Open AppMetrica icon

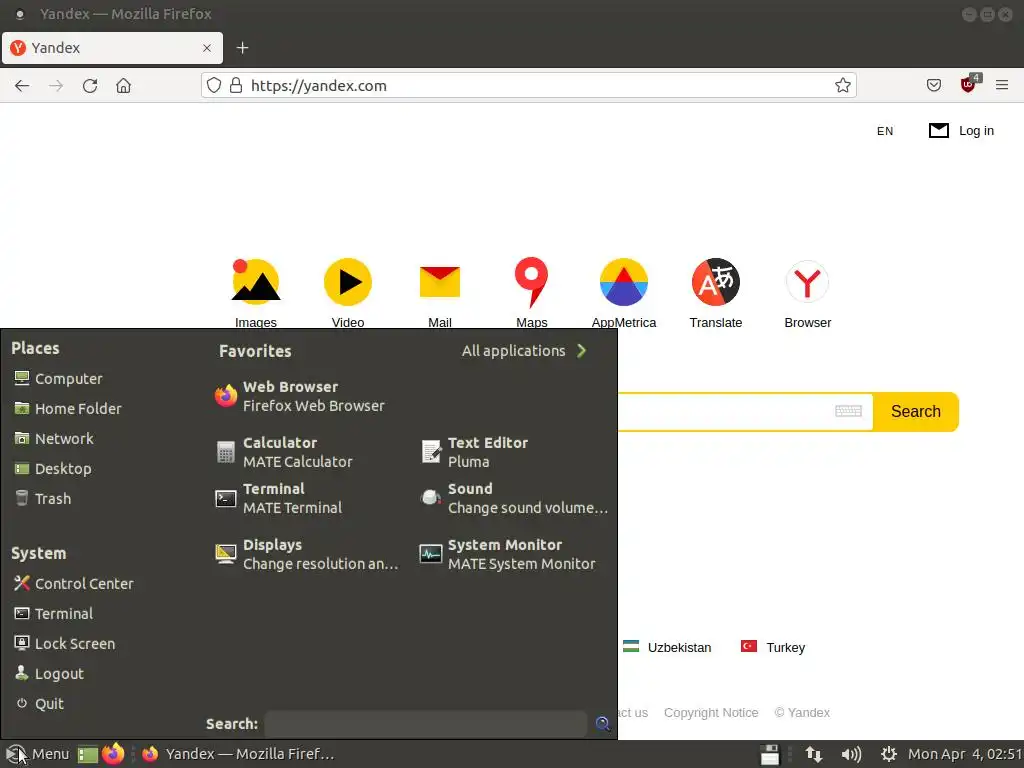[624, 282]
